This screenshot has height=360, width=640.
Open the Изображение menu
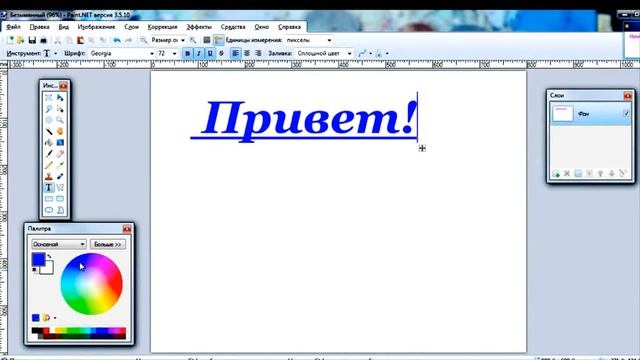tap(96, 27)
